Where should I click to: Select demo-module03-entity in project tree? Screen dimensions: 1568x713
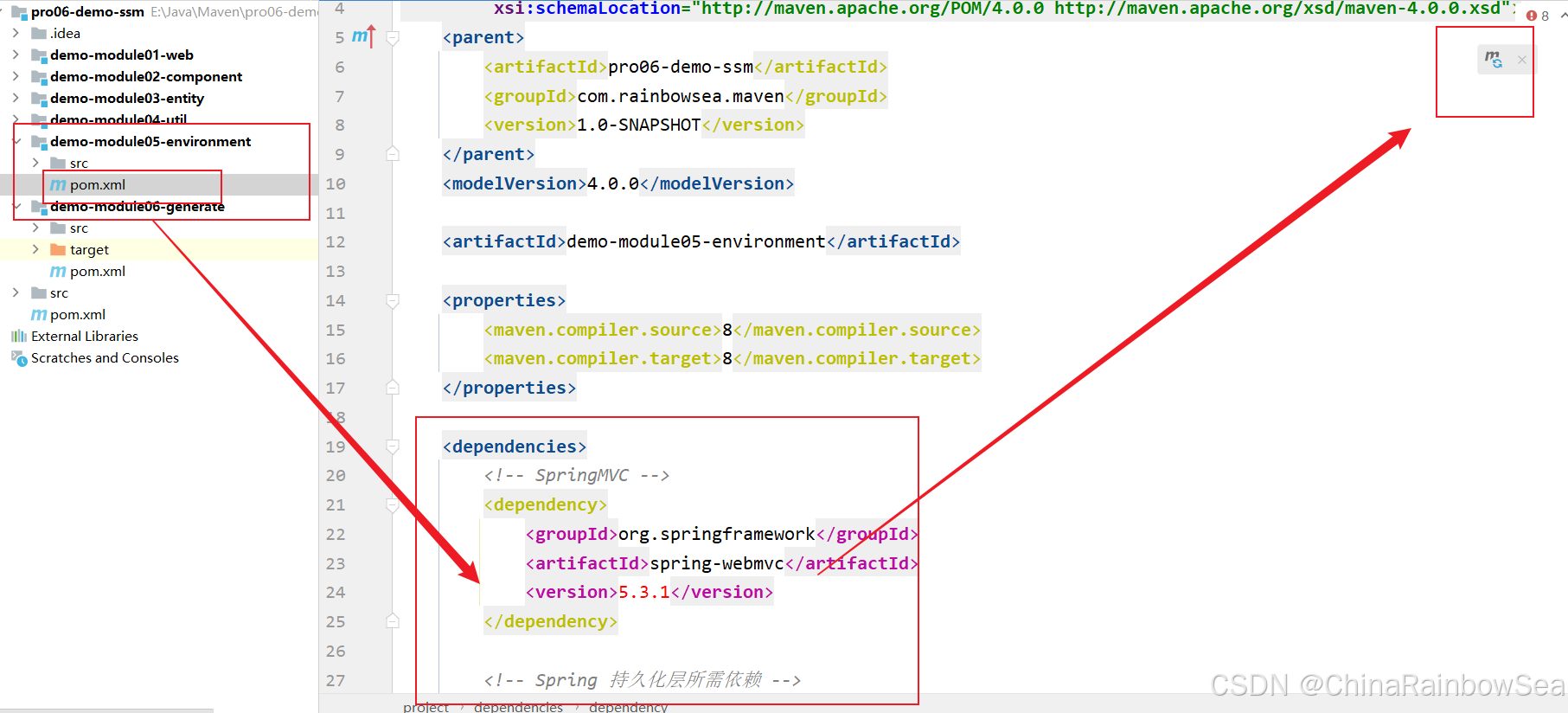[x=126, y=98]
